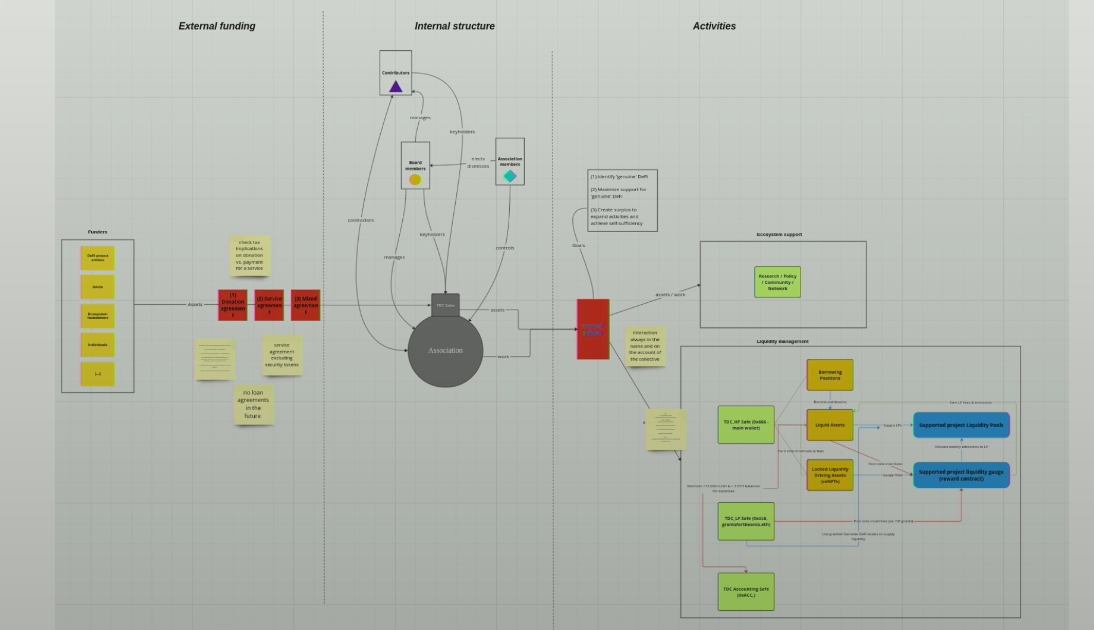Select the gray Association circle
This screenshot has height=630, width=1094.
[445, 351]
